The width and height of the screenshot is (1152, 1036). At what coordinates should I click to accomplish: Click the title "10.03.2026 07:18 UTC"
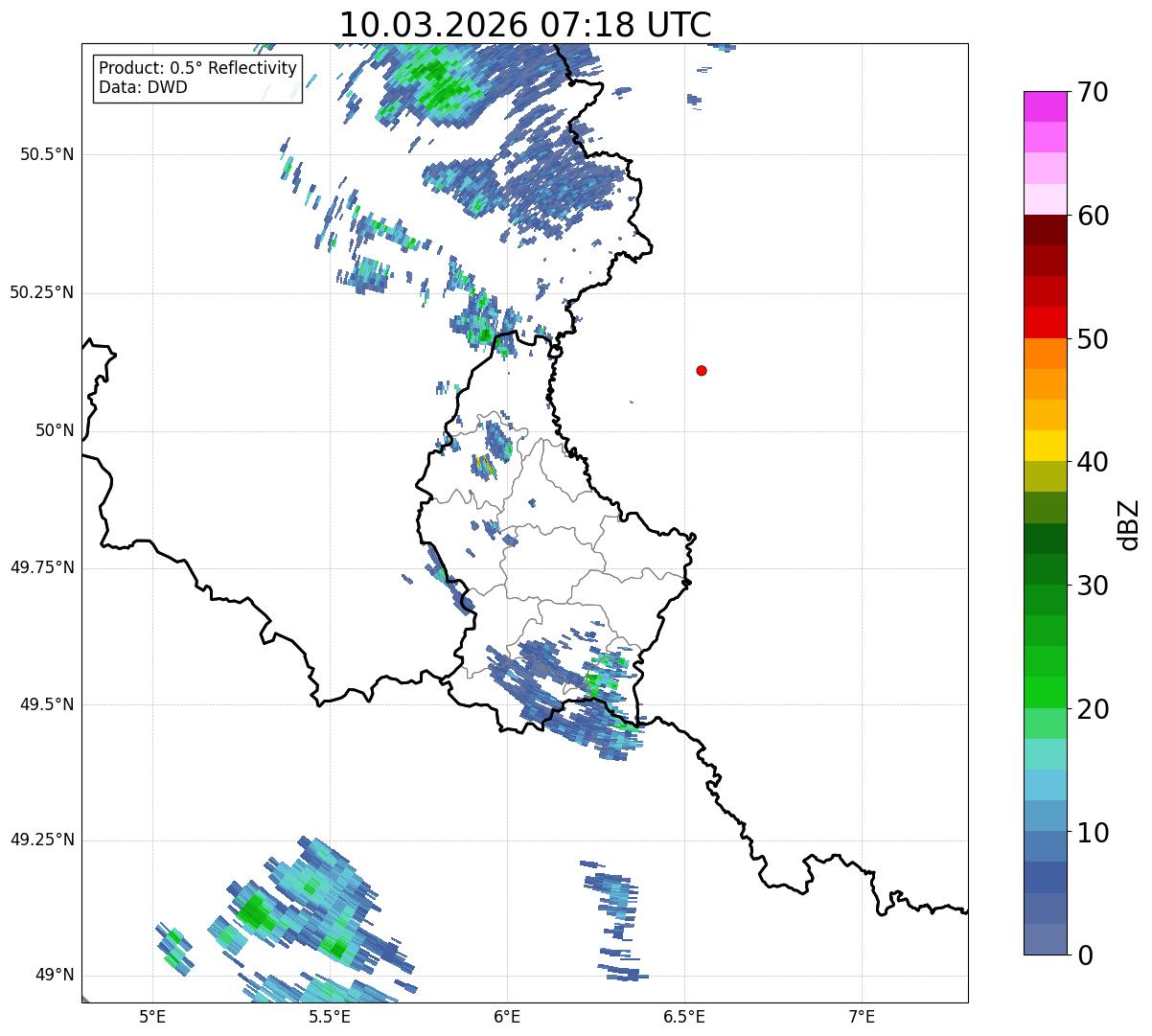[525, 25]
